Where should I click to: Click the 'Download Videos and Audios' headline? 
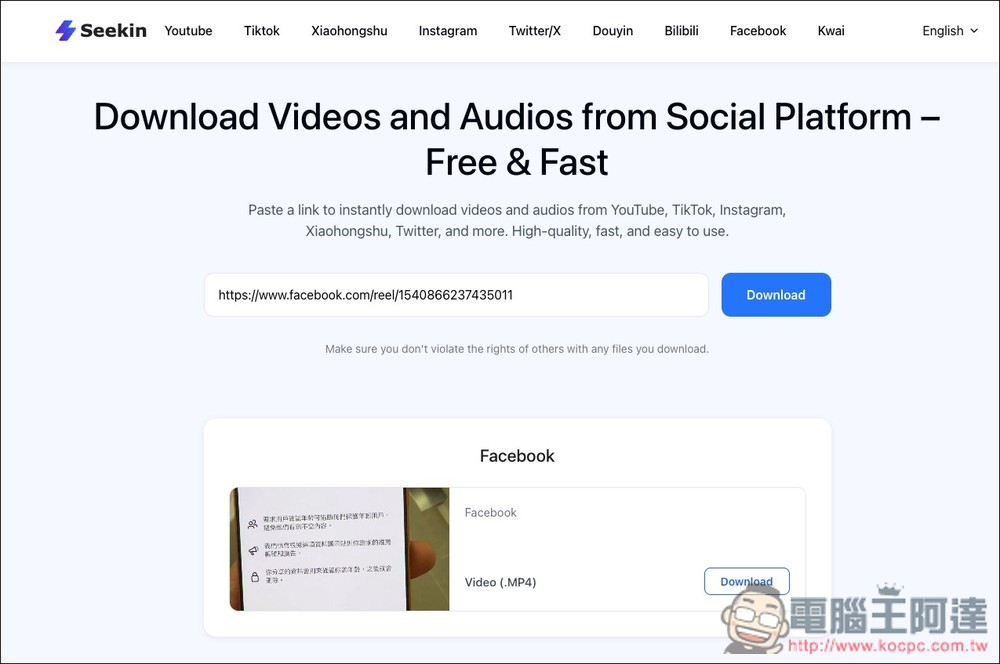[517, 139]
